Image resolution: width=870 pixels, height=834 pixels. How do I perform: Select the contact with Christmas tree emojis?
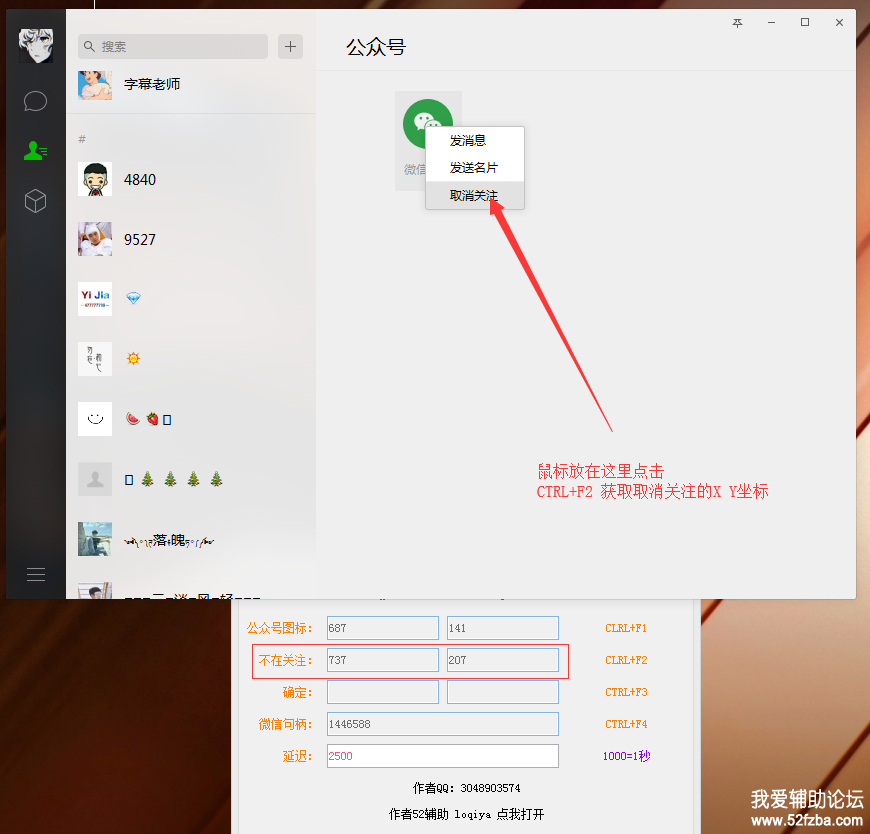[x=191, y=479]
